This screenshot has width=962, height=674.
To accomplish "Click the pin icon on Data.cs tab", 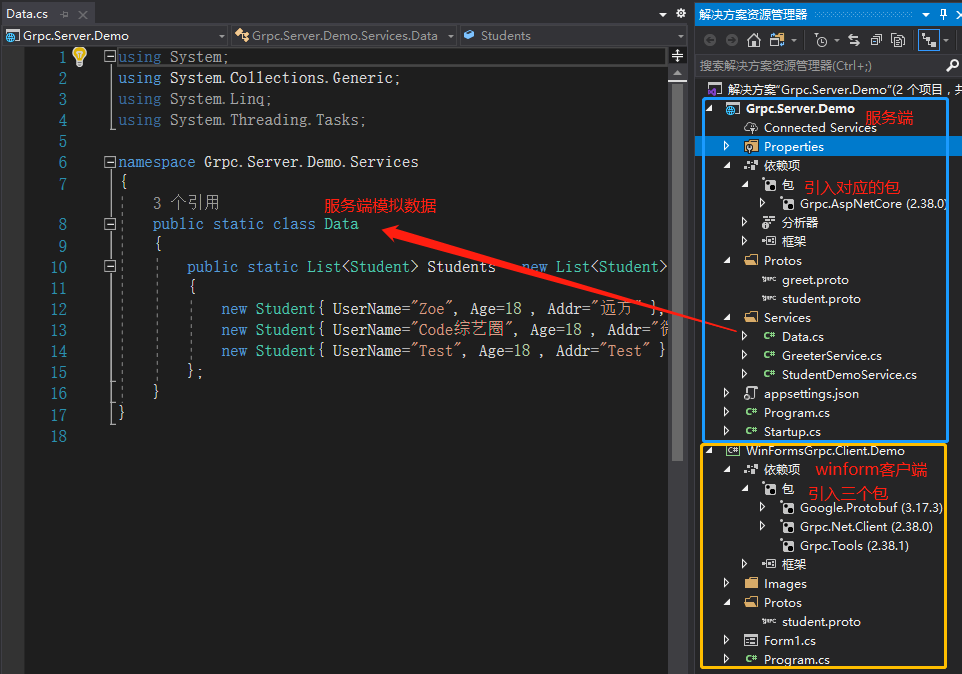I will click(x=64, y=14).
